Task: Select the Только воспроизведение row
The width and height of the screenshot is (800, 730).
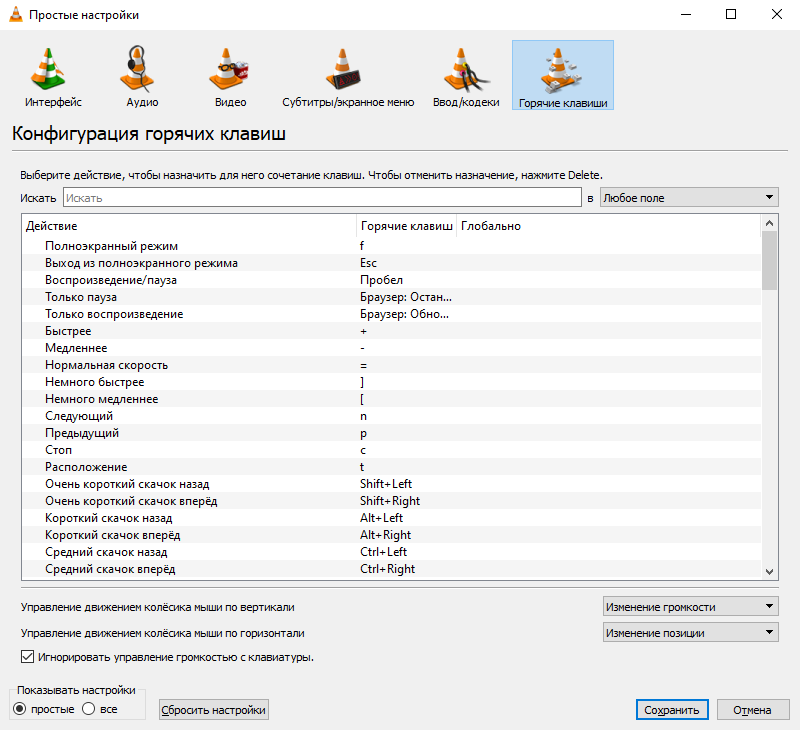Action: (391, 314)
